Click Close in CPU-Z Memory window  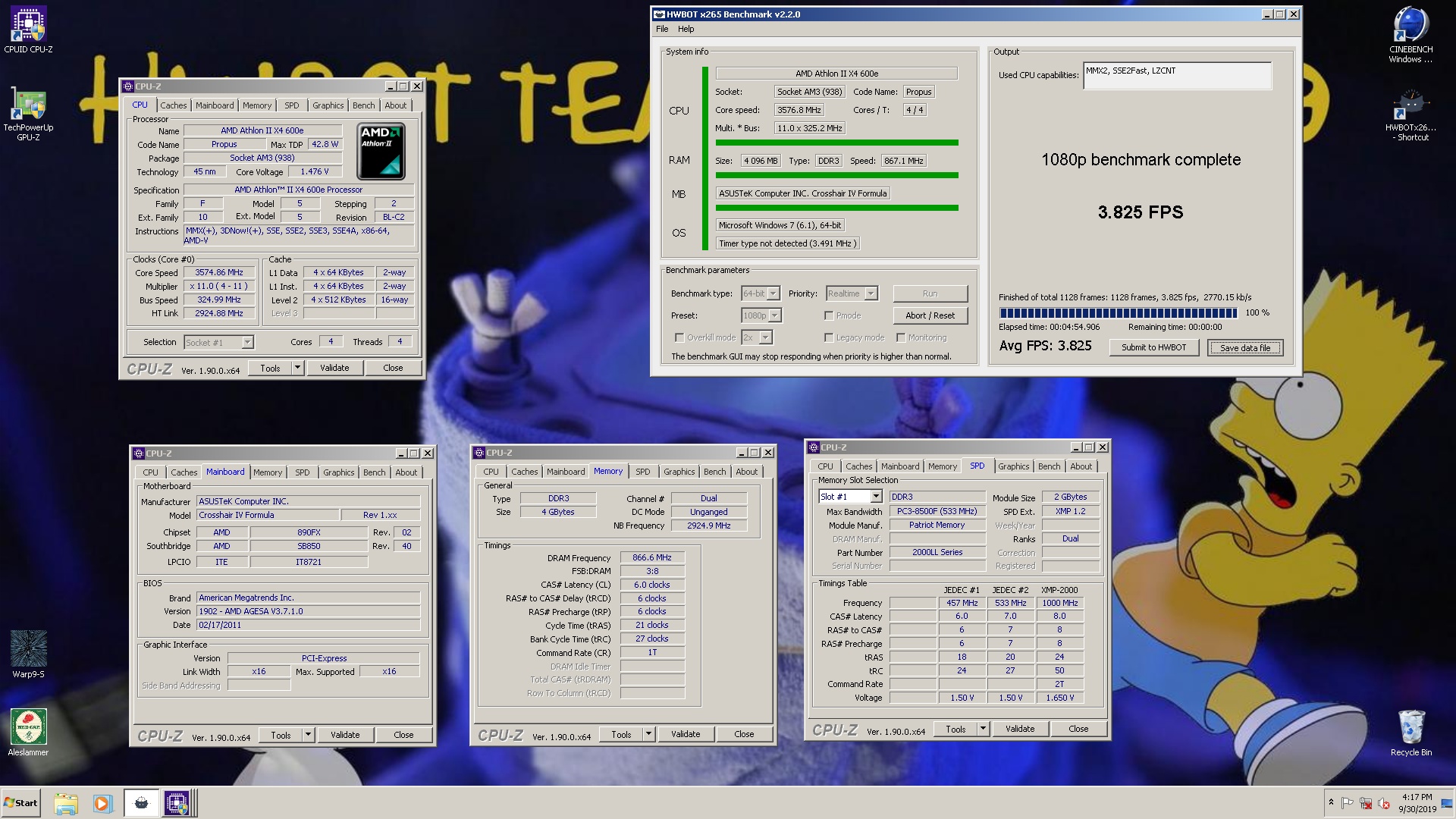point(744,734)
